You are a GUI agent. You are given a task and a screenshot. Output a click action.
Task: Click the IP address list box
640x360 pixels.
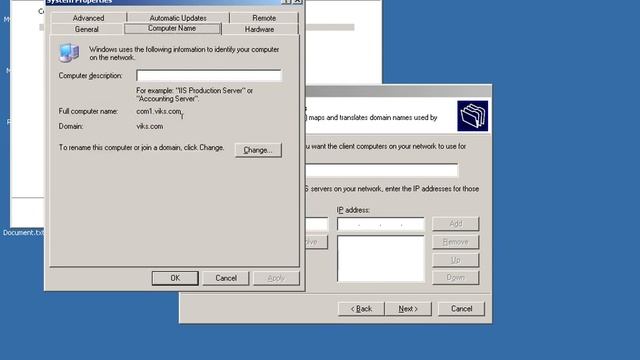pos(381,259)
